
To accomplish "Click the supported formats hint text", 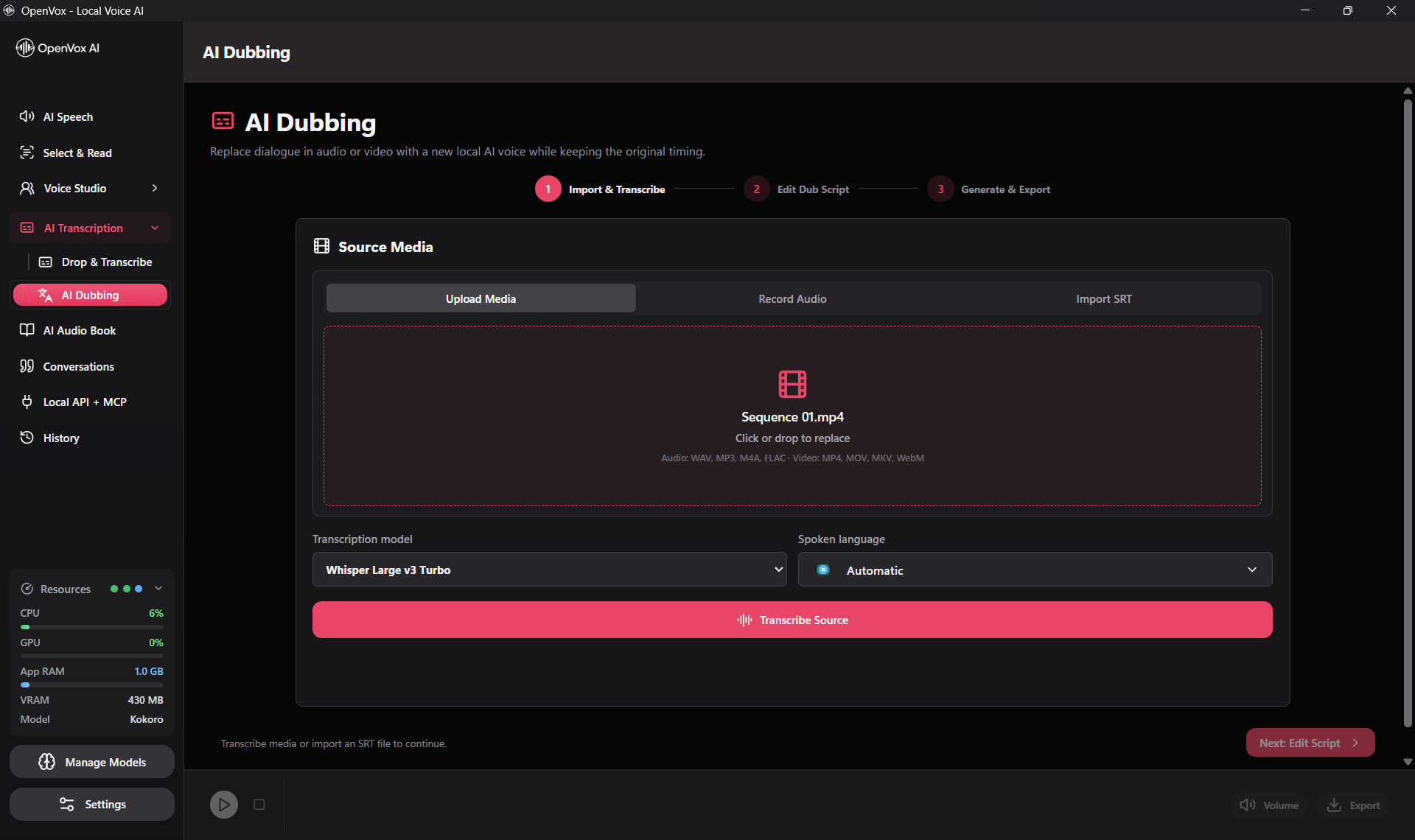I will (x=792, y=458).
